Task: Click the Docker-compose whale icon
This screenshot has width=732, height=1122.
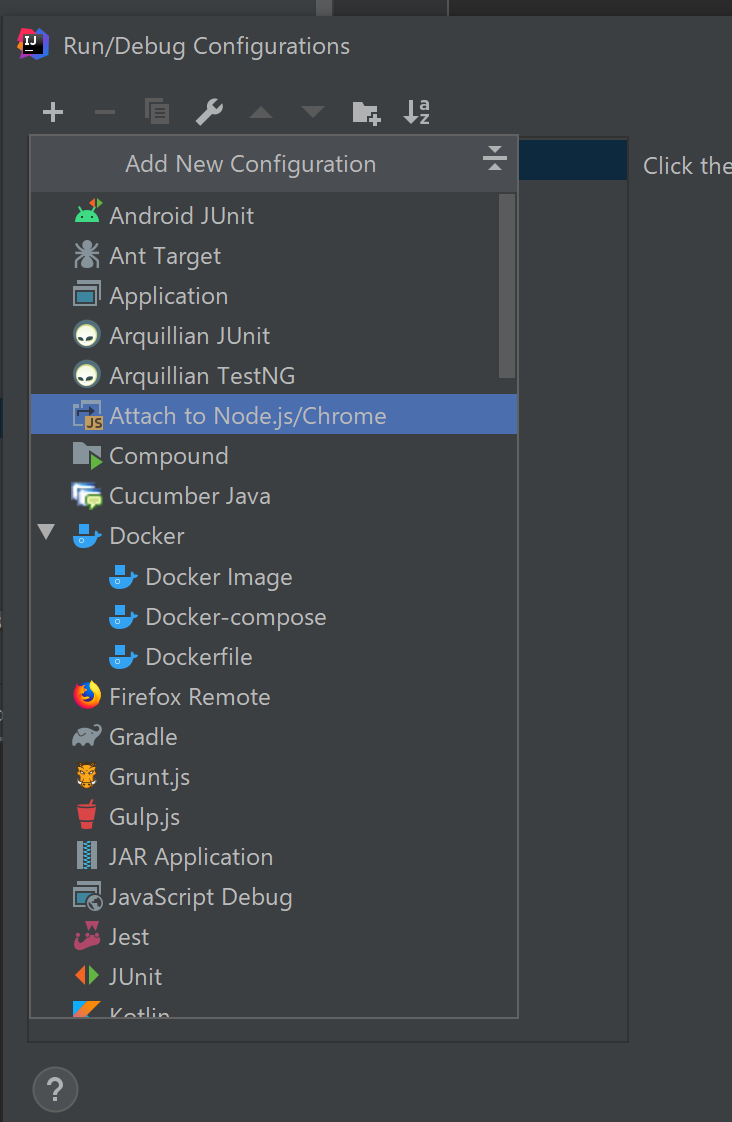Action: tap(123, 617)
